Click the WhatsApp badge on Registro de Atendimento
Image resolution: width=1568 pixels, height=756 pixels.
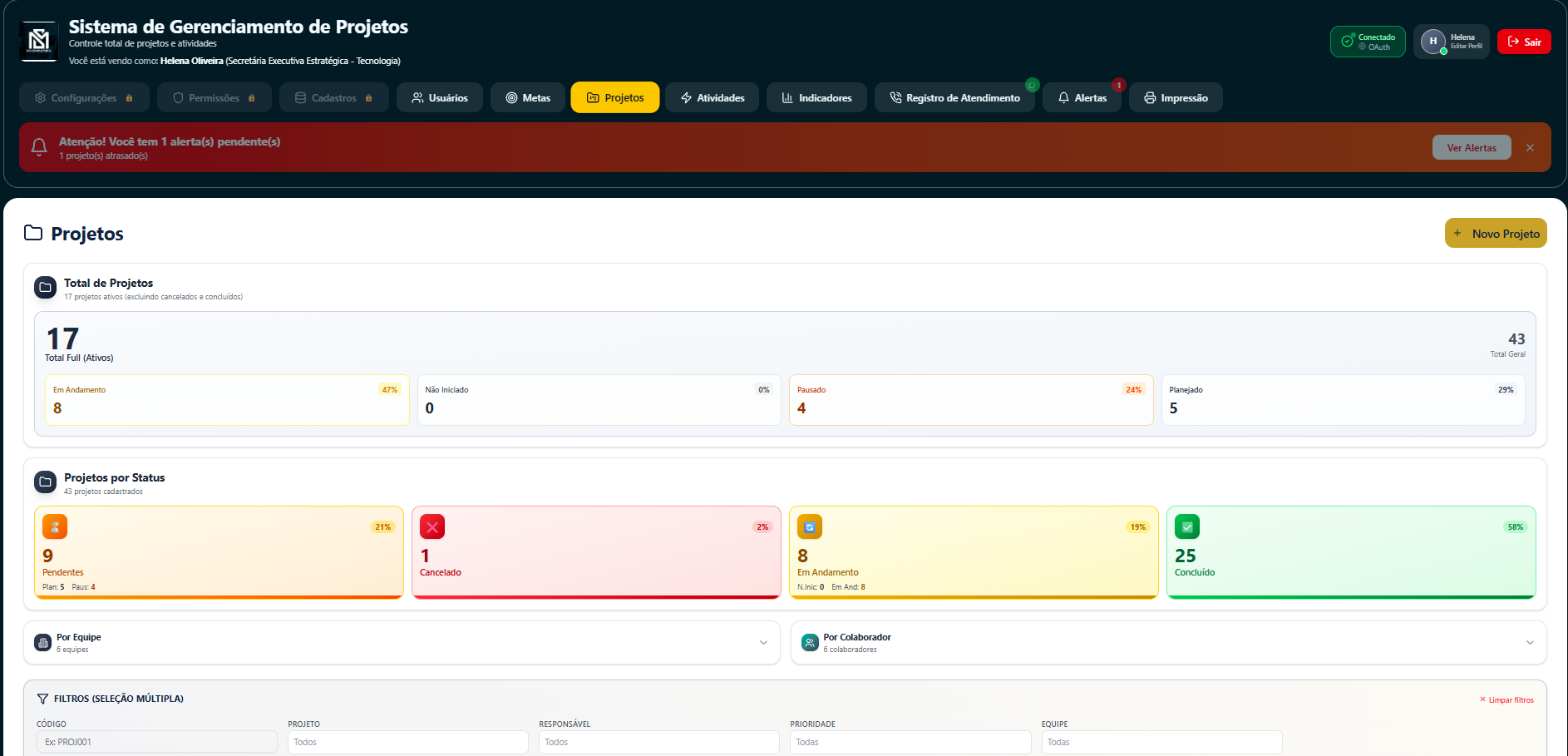pos(1033,85)
